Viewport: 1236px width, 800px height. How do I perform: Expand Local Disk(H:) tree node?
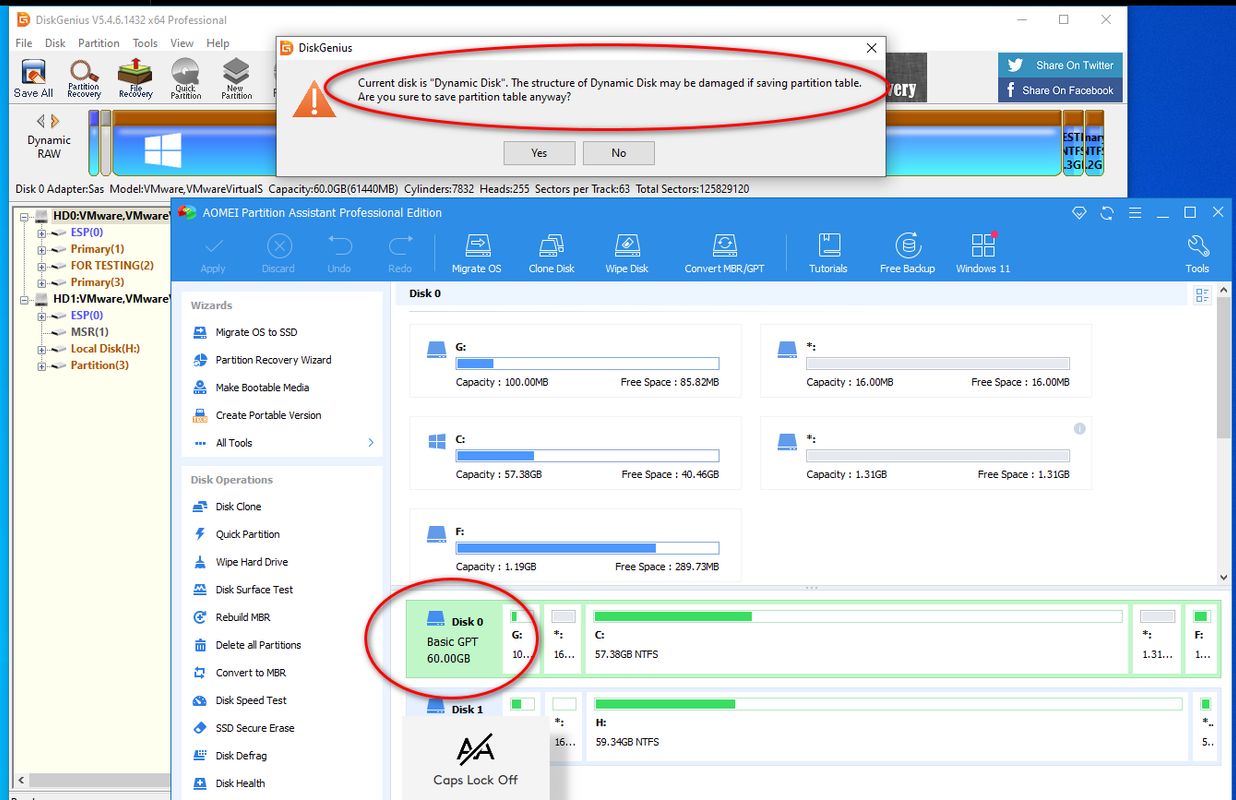pyautogui.click(x=42, y=349)
